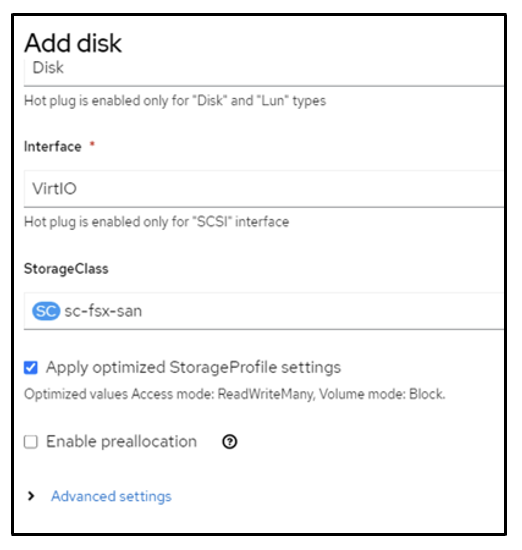Select the sc-fsx-san text in StorageClass field
The height and width of the screenshot is (550, 522).
pyautogui.click(x=103, y=311)
